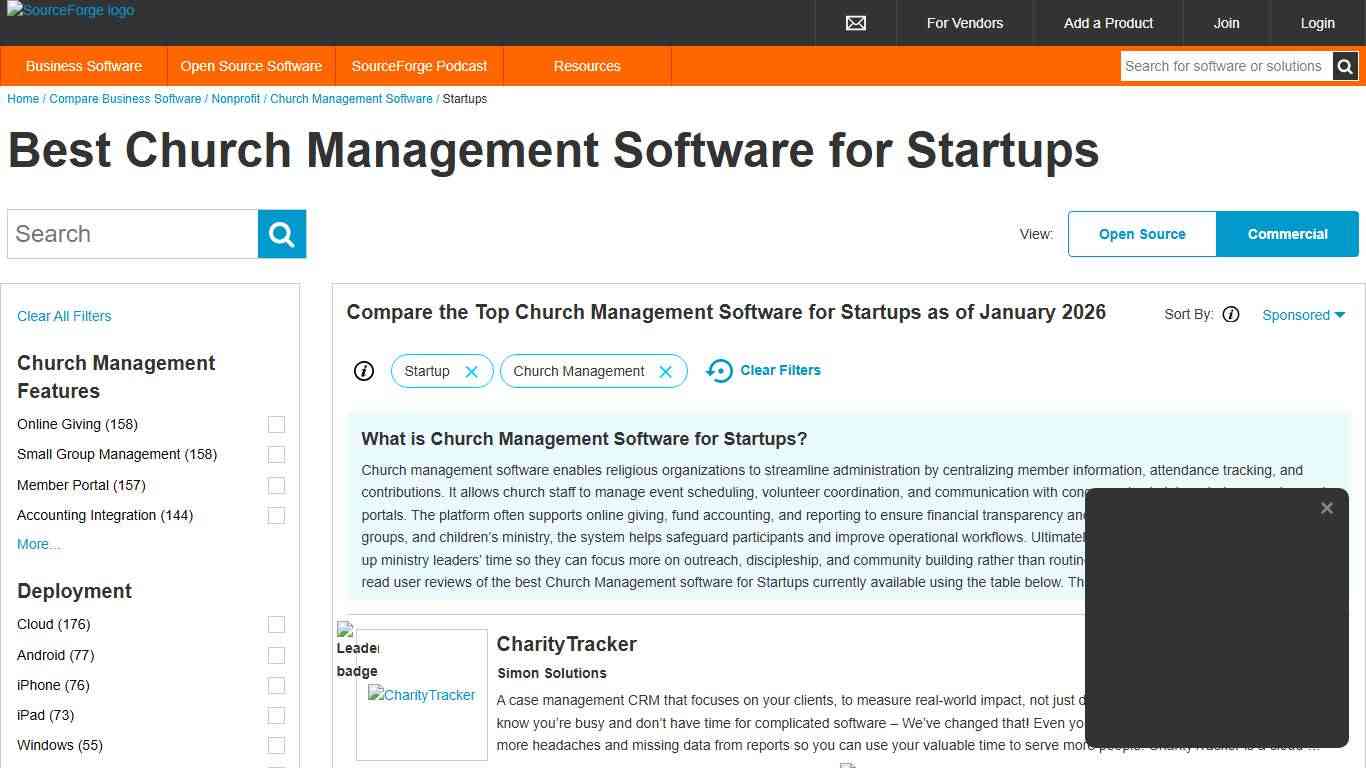Select the Open Source Software menu item
Image resolution: width=1366 pixels, height=768 pixels.
tap(251, 66)
